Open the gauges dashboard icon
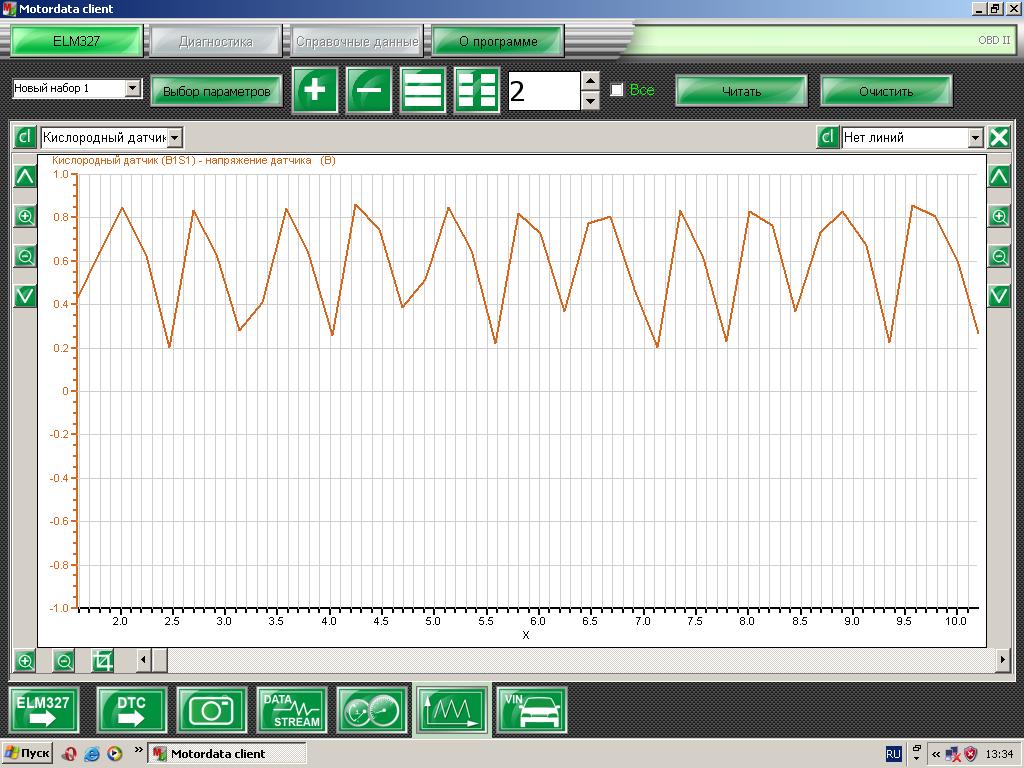Image resolution: width=1024 pixels, height=768 pixels. [372, 710]
